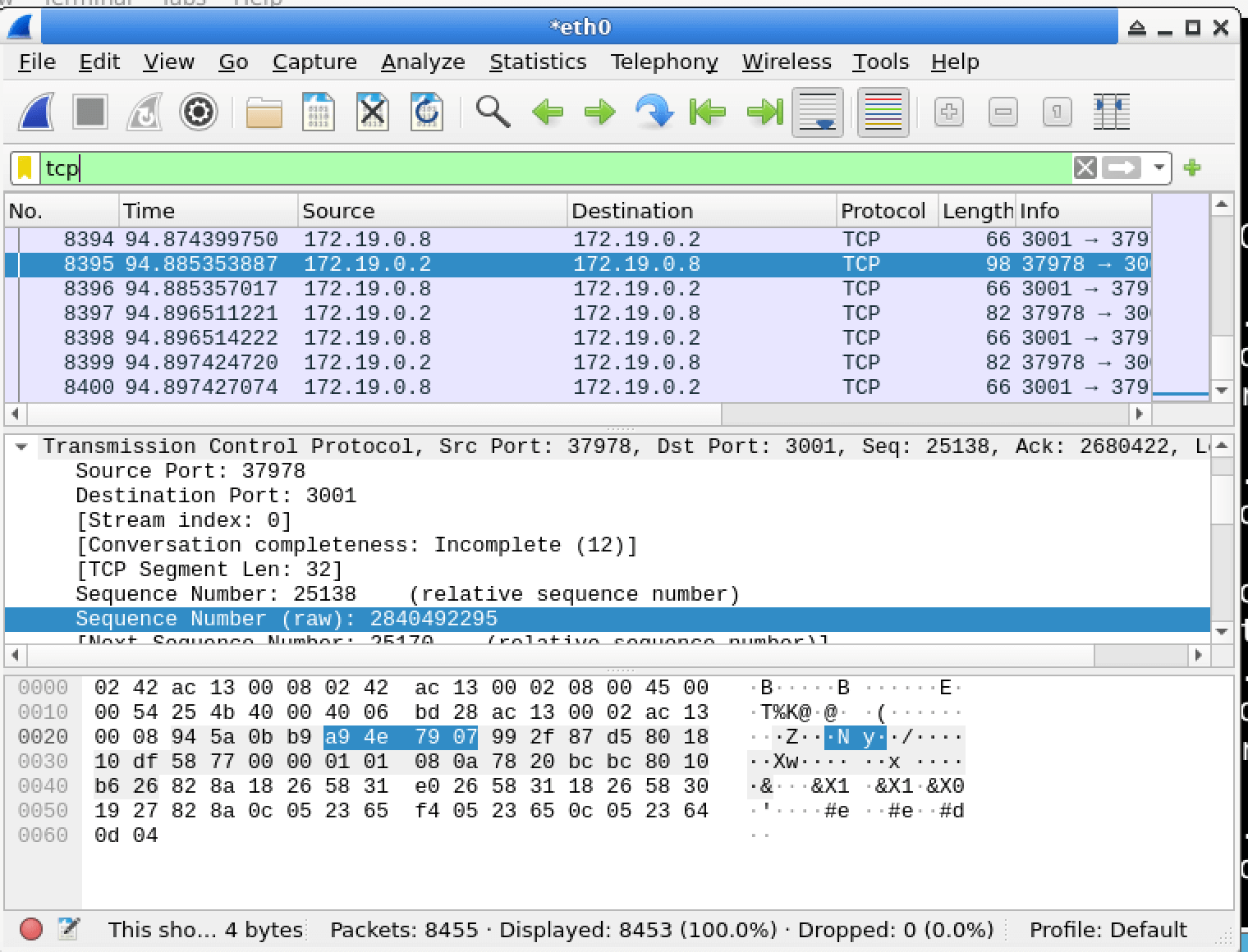Open the Telephony menu
The image size is (1248, 952).
tap(664, 62)
